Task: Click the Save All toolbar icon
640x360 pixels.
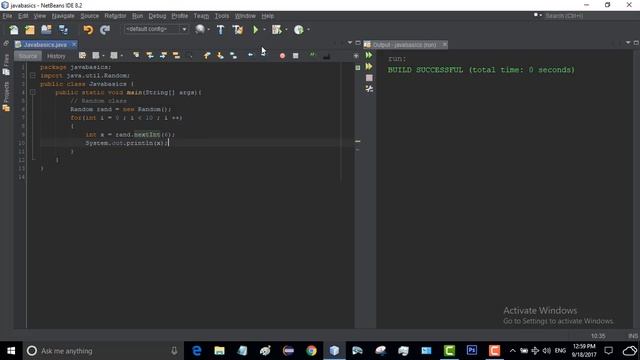Action: click(63, 30)
